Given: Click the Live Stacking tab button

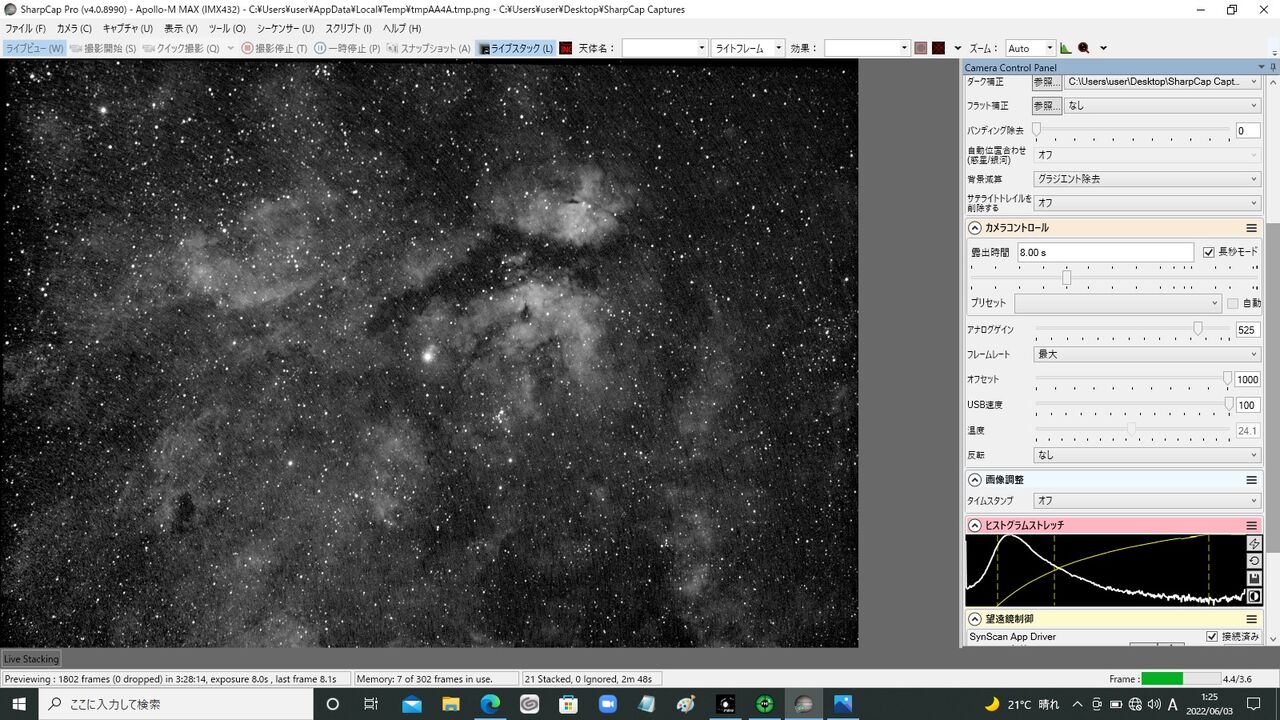Looking at the screenshot, I should [31, 659].
